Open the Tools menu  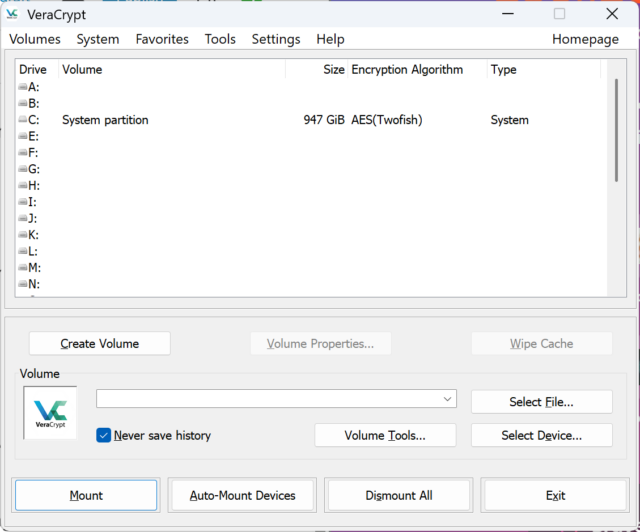tap(220, 39)
